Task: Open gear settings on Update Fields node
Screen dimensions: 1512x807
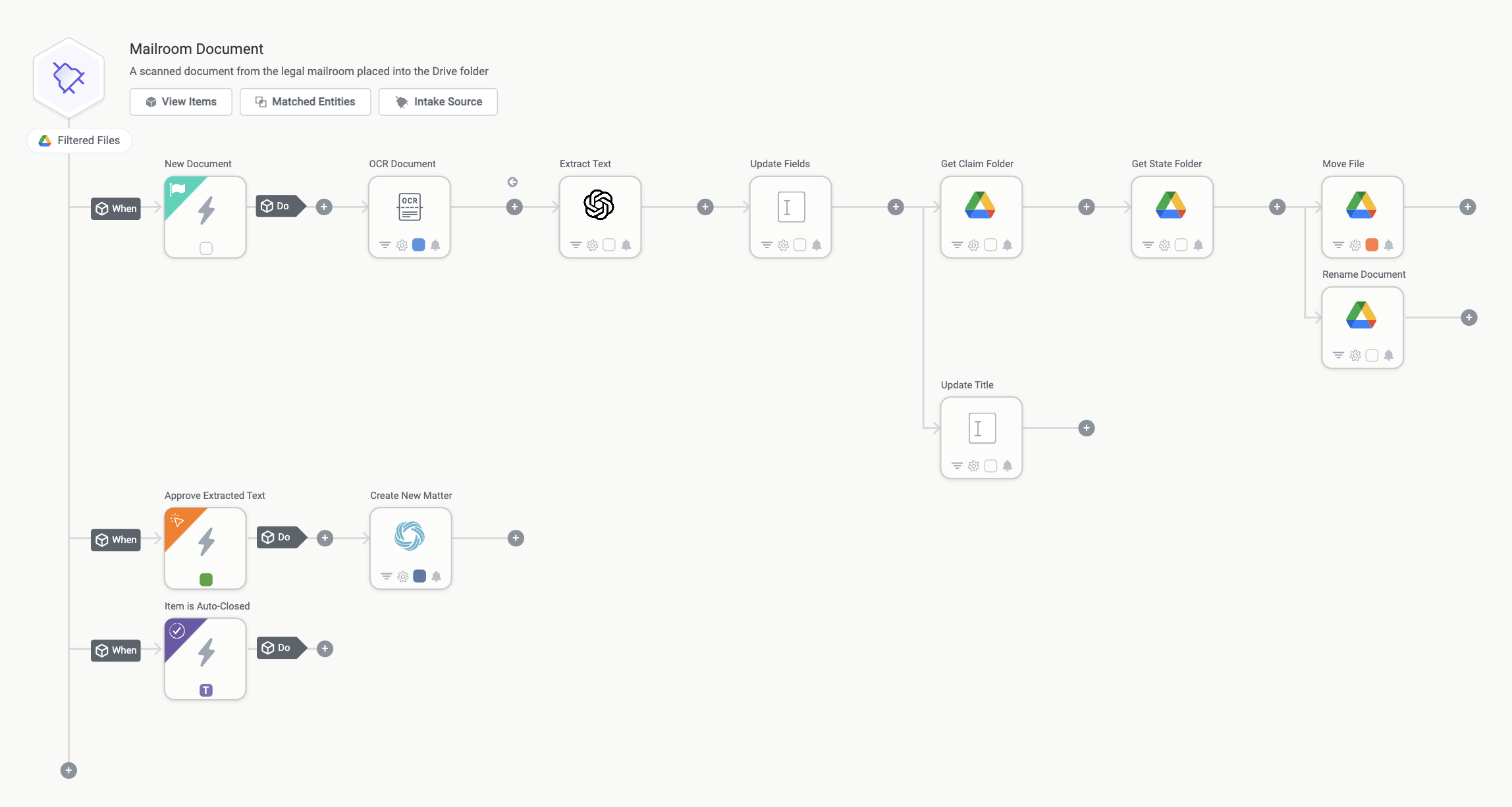Action: [783, 245]
